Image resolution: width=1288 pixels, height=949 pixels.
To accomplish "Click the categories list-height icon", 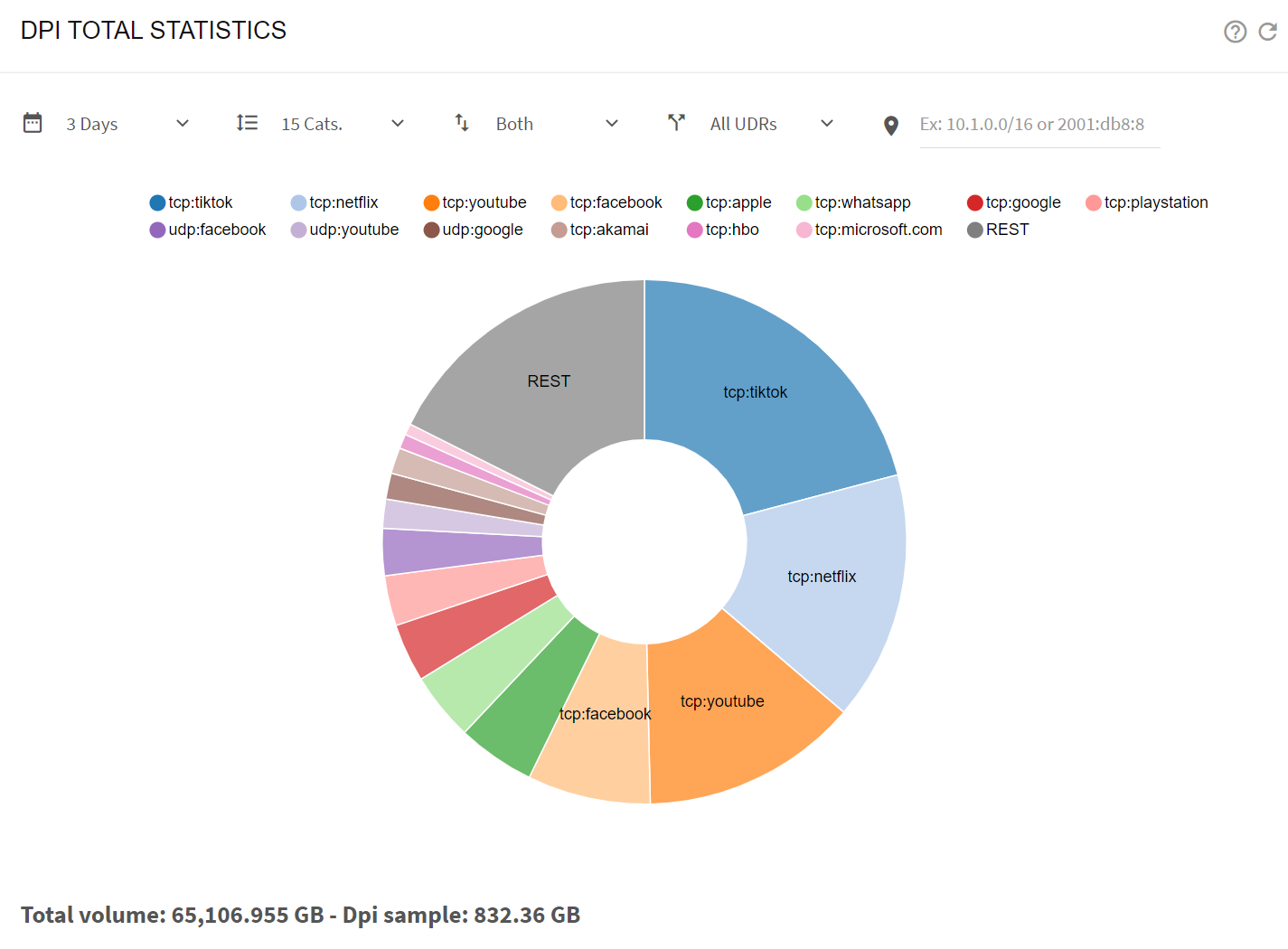I will click(x=247, y=123).
